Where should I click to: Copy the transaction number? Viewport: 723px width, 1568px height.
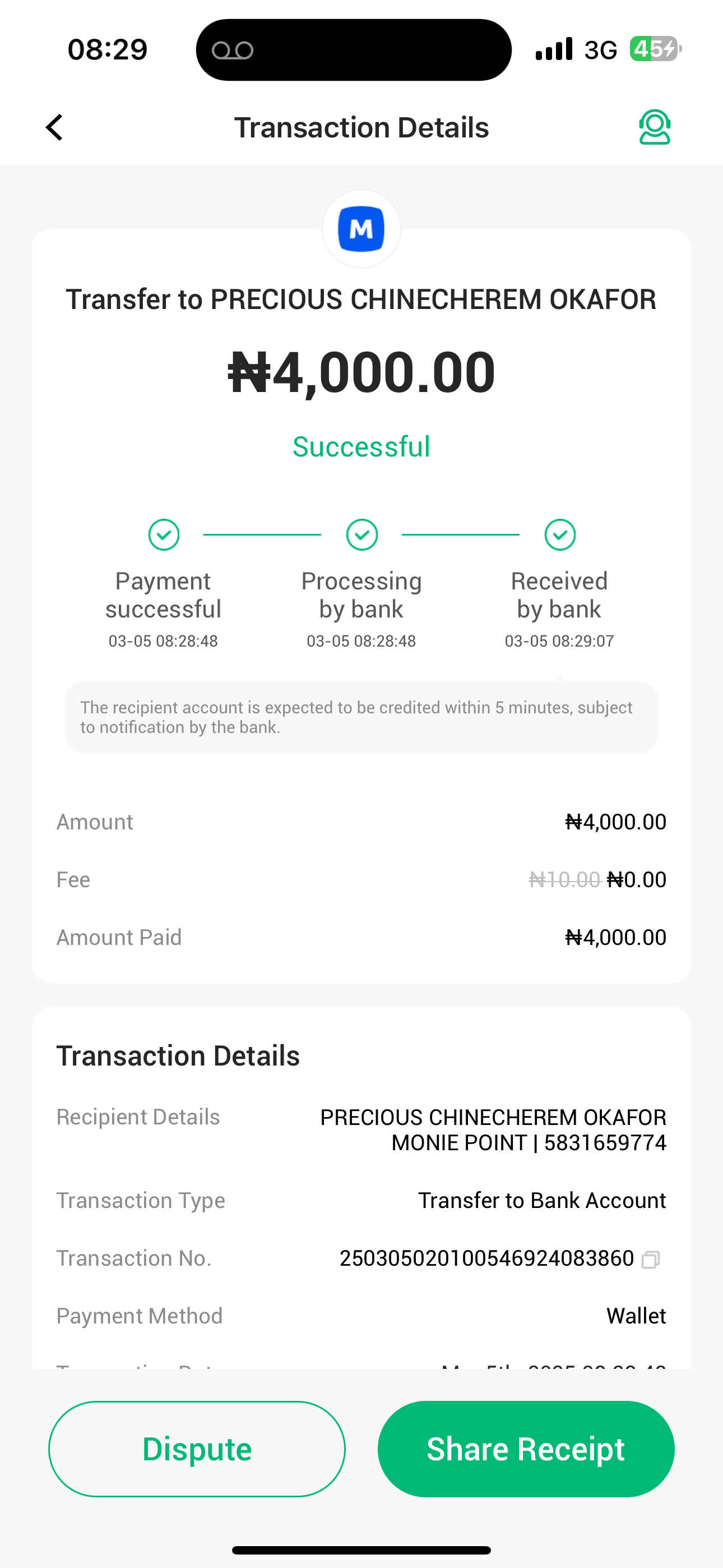point(651,1259)
